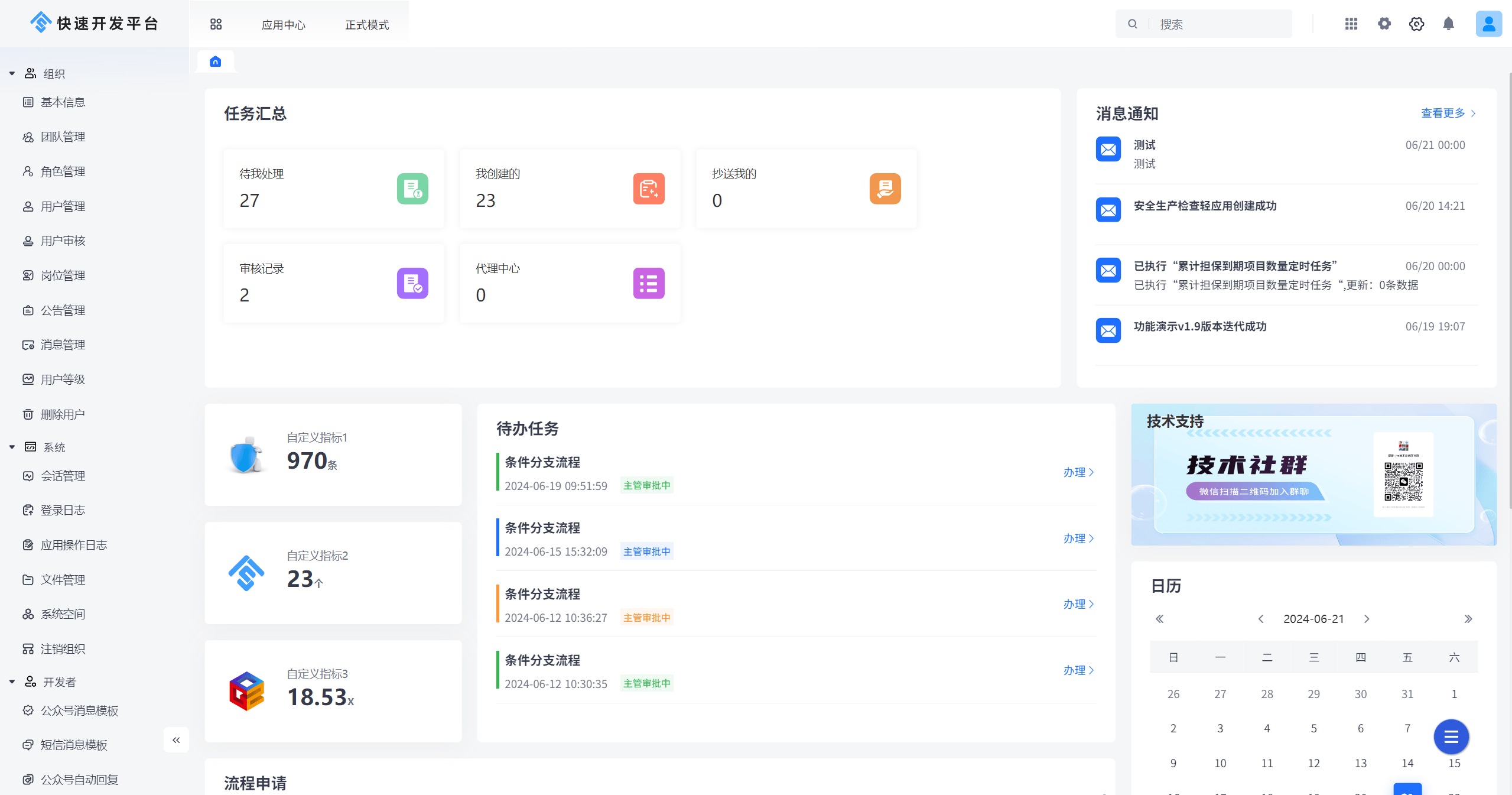Select 用户管理 in the sidebar
The width and height of the screenshot is (1512, 795).
(x=63, y=206)
